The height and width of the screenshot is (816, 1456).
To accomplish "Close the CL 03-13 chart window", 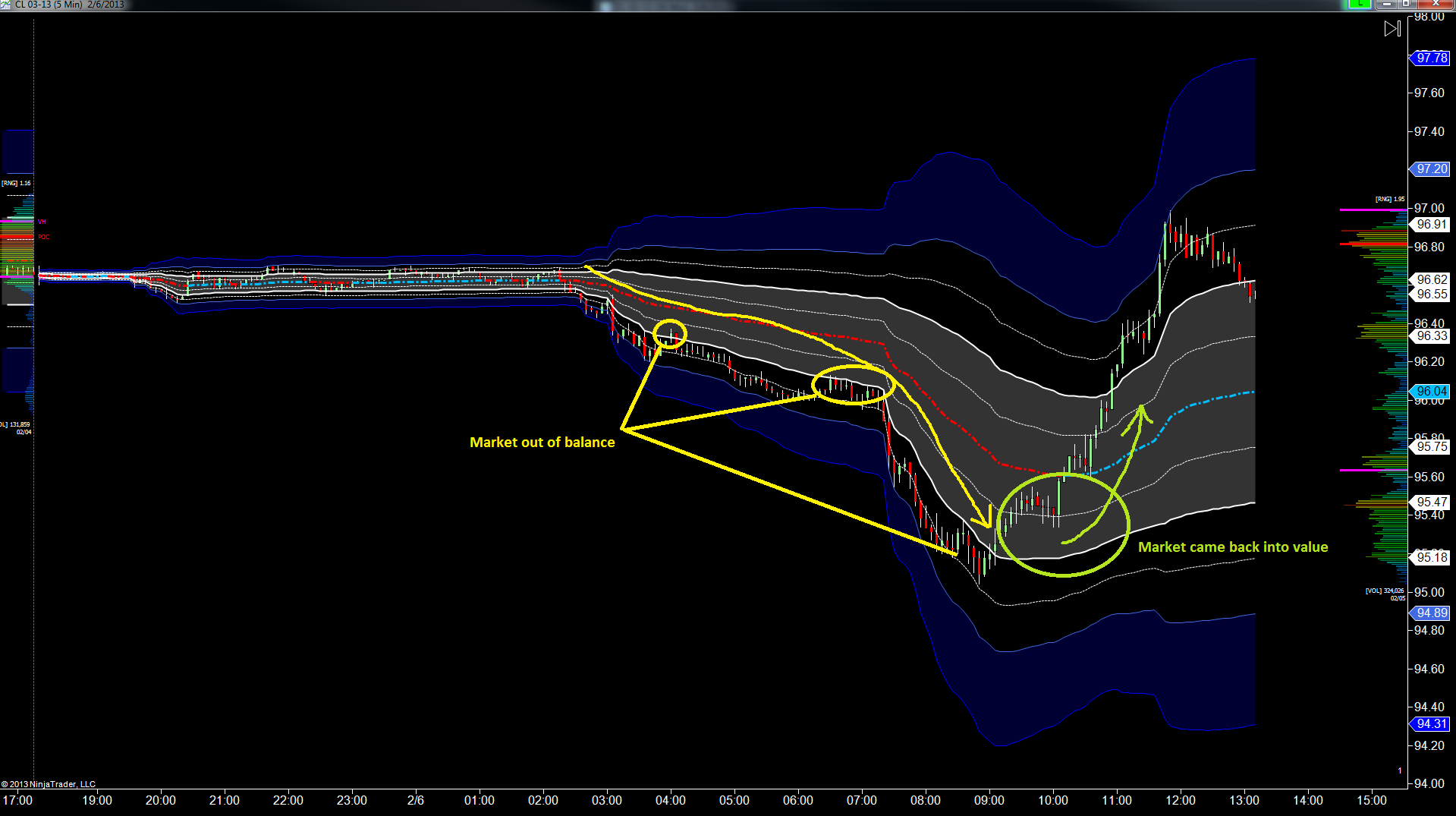I will pos(1435,4).
